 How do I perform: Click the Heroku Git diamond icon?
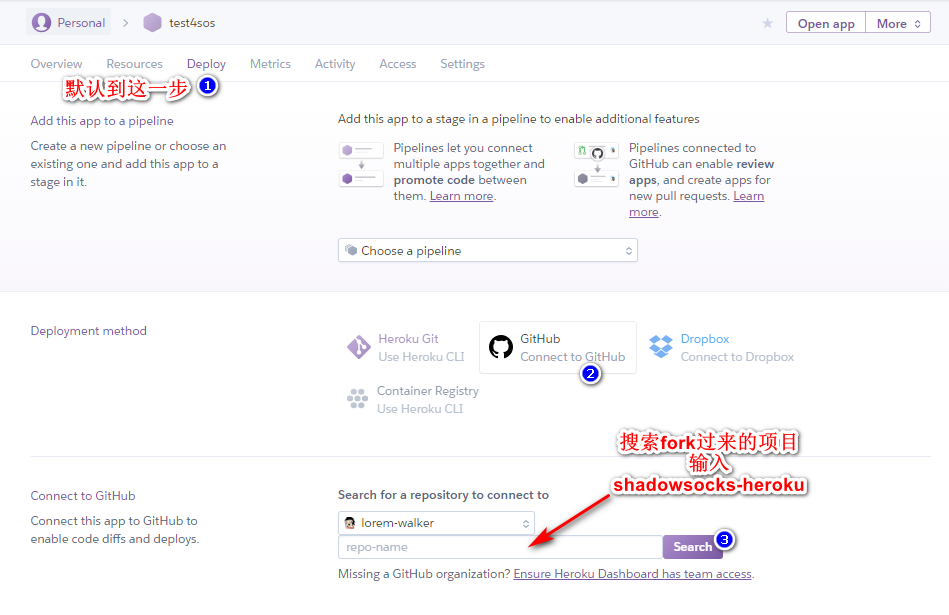tap(359, 347)
